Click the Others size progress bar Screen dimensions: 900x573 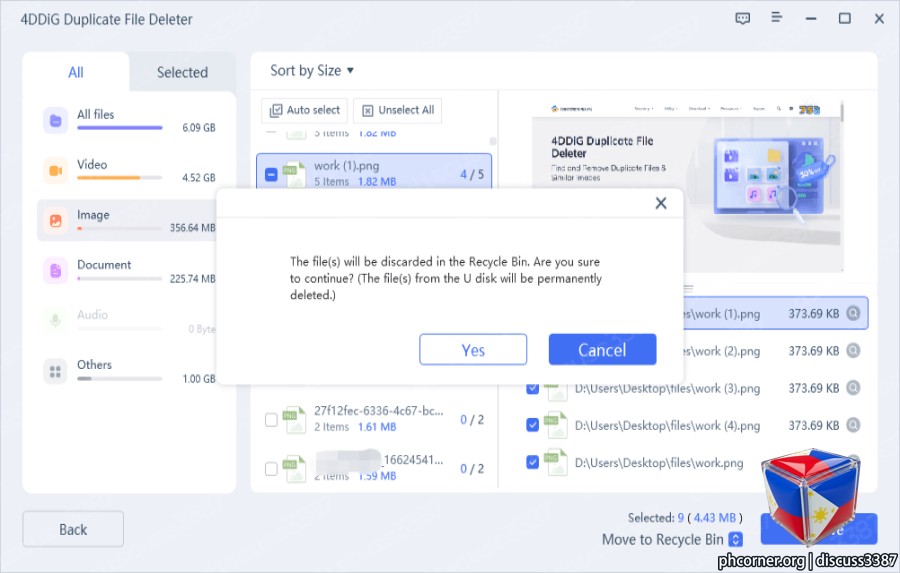tap(120, 379)
